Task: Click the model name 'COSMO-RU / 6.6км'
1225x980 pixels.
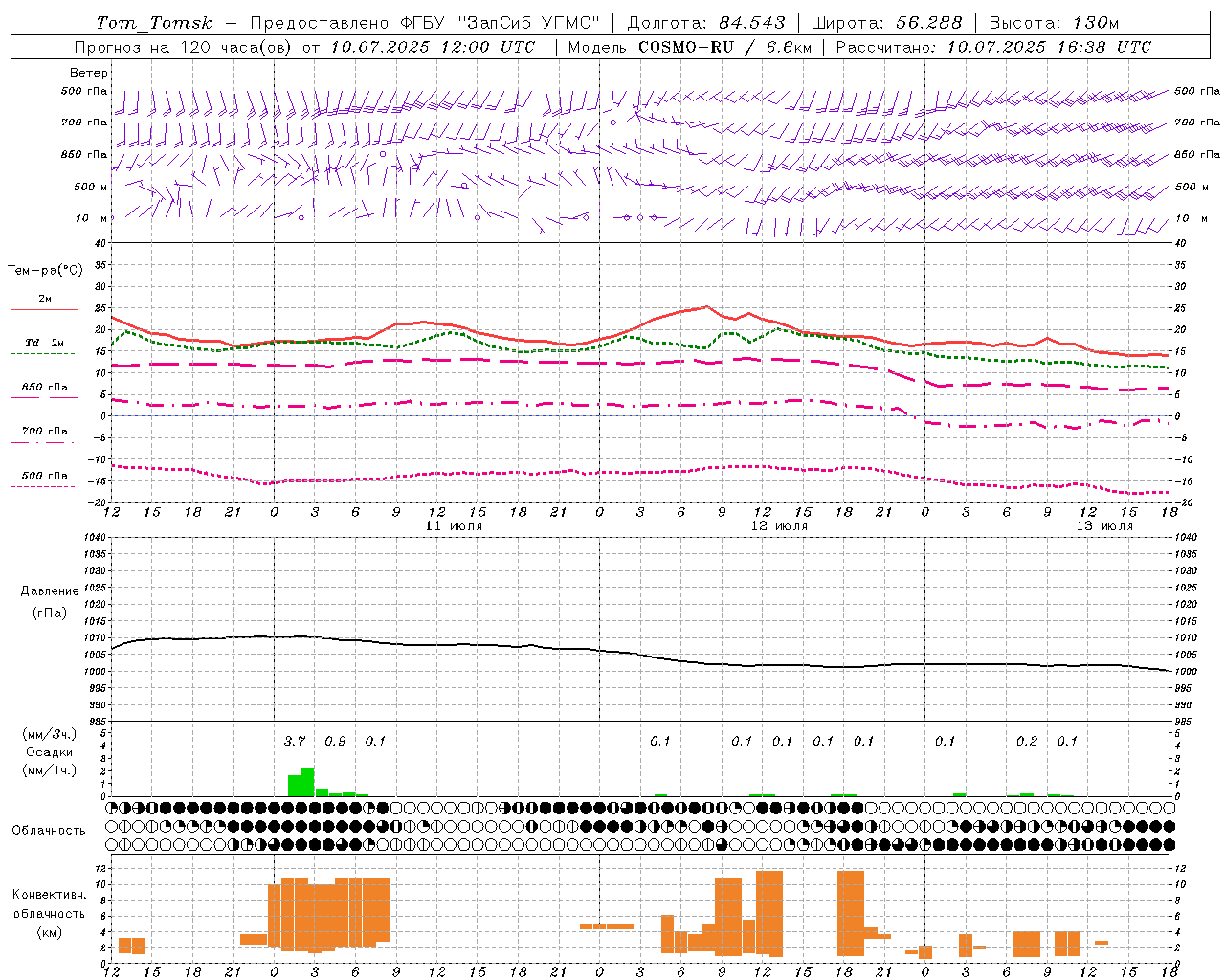Action: [724, 47]
